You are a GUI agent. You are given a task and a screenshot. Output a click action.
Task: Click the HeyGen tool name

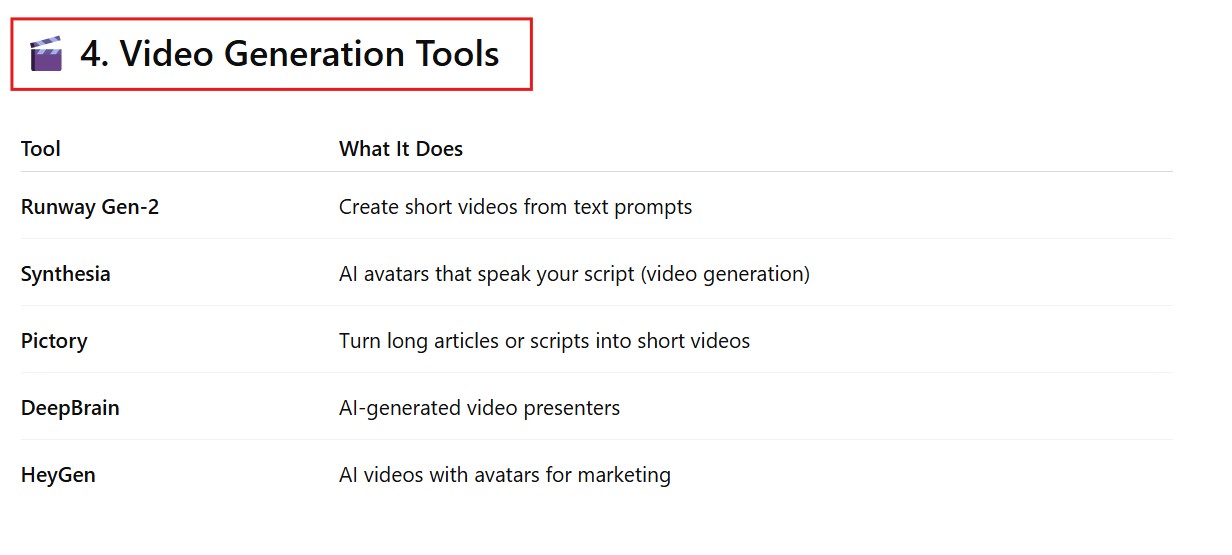coord(58,475)
